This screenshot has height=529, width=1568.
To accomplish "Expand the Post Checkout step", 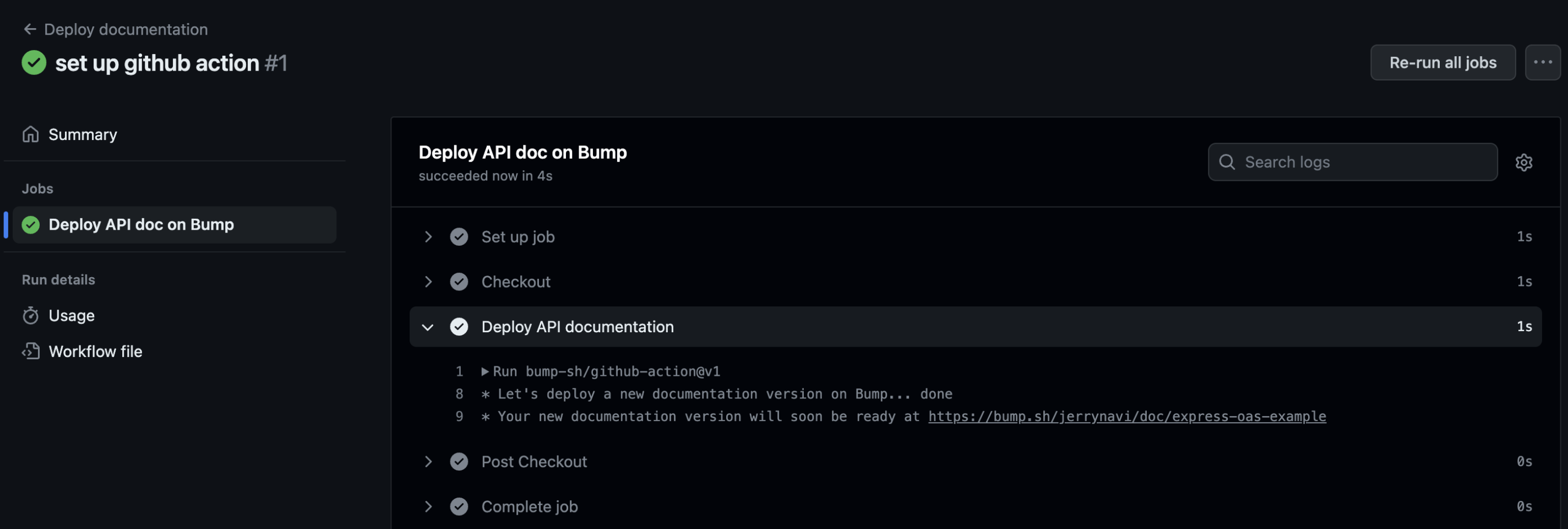I will point(428,461).
